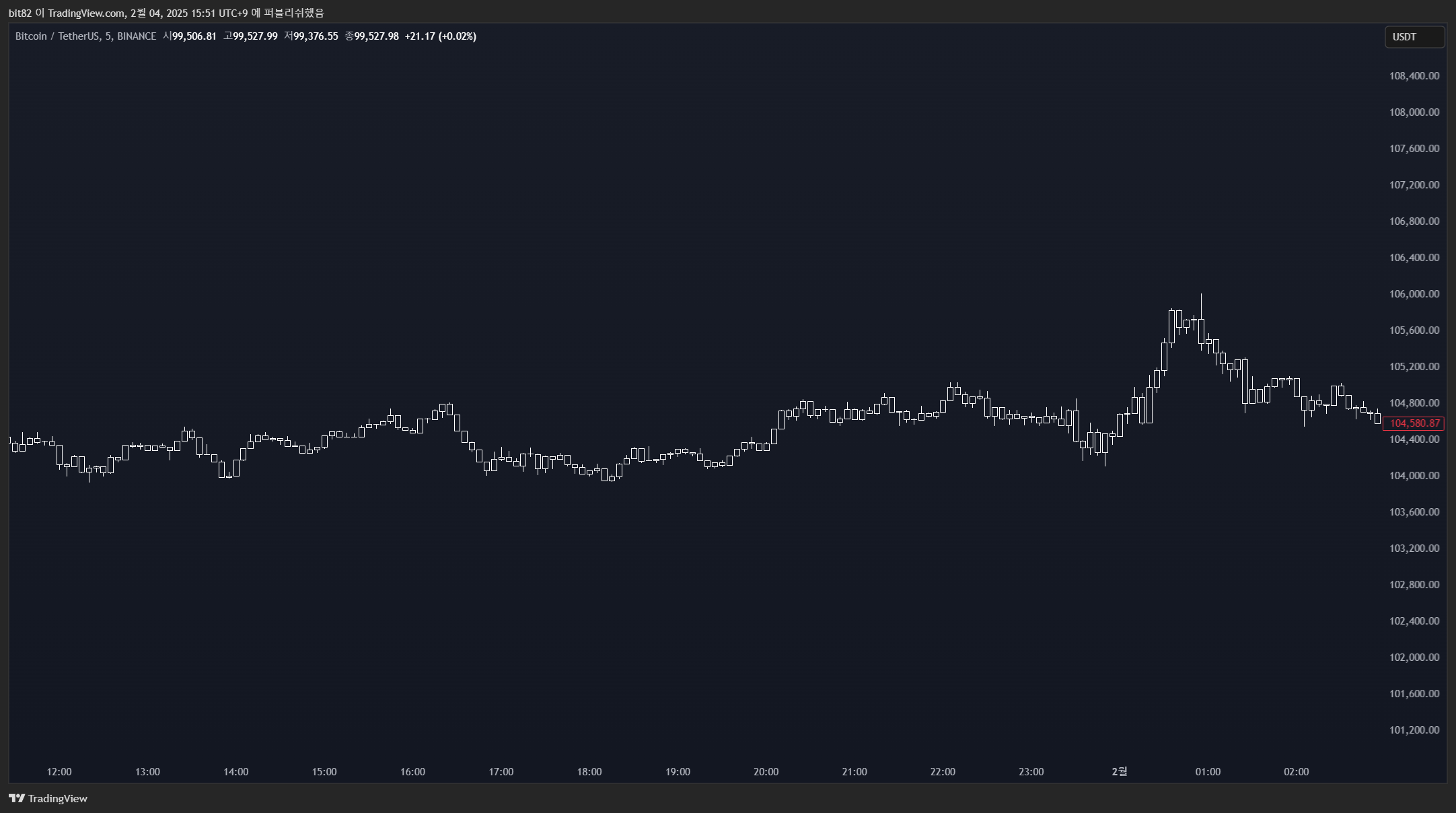
Task: Click the 101,200.00 price axis label
Action: [x=1414, y=730]
